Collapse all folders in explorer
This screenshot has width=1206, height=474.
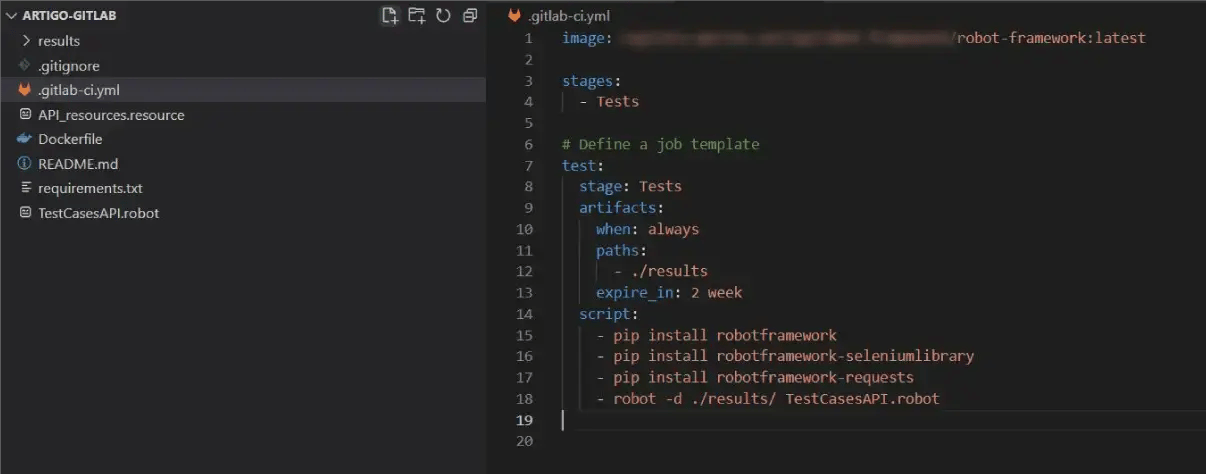469,15
